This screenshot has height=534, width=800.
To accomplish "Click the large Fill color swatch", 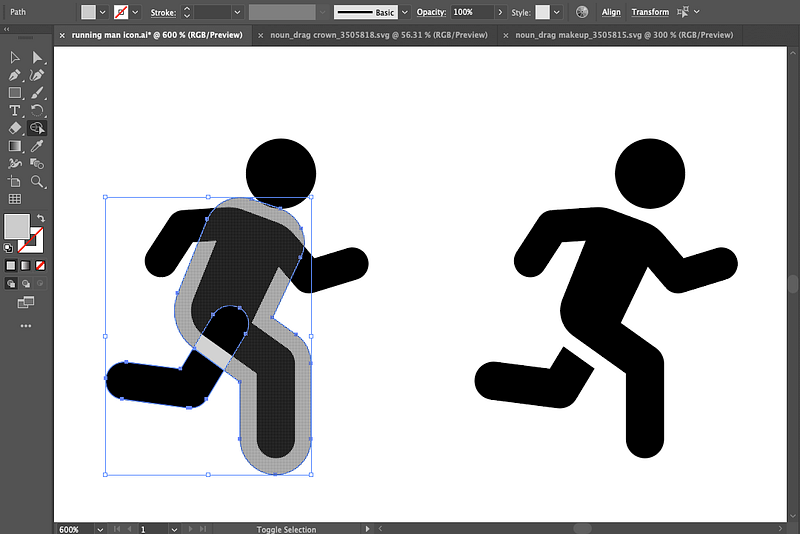I will (x=17, y=226).
